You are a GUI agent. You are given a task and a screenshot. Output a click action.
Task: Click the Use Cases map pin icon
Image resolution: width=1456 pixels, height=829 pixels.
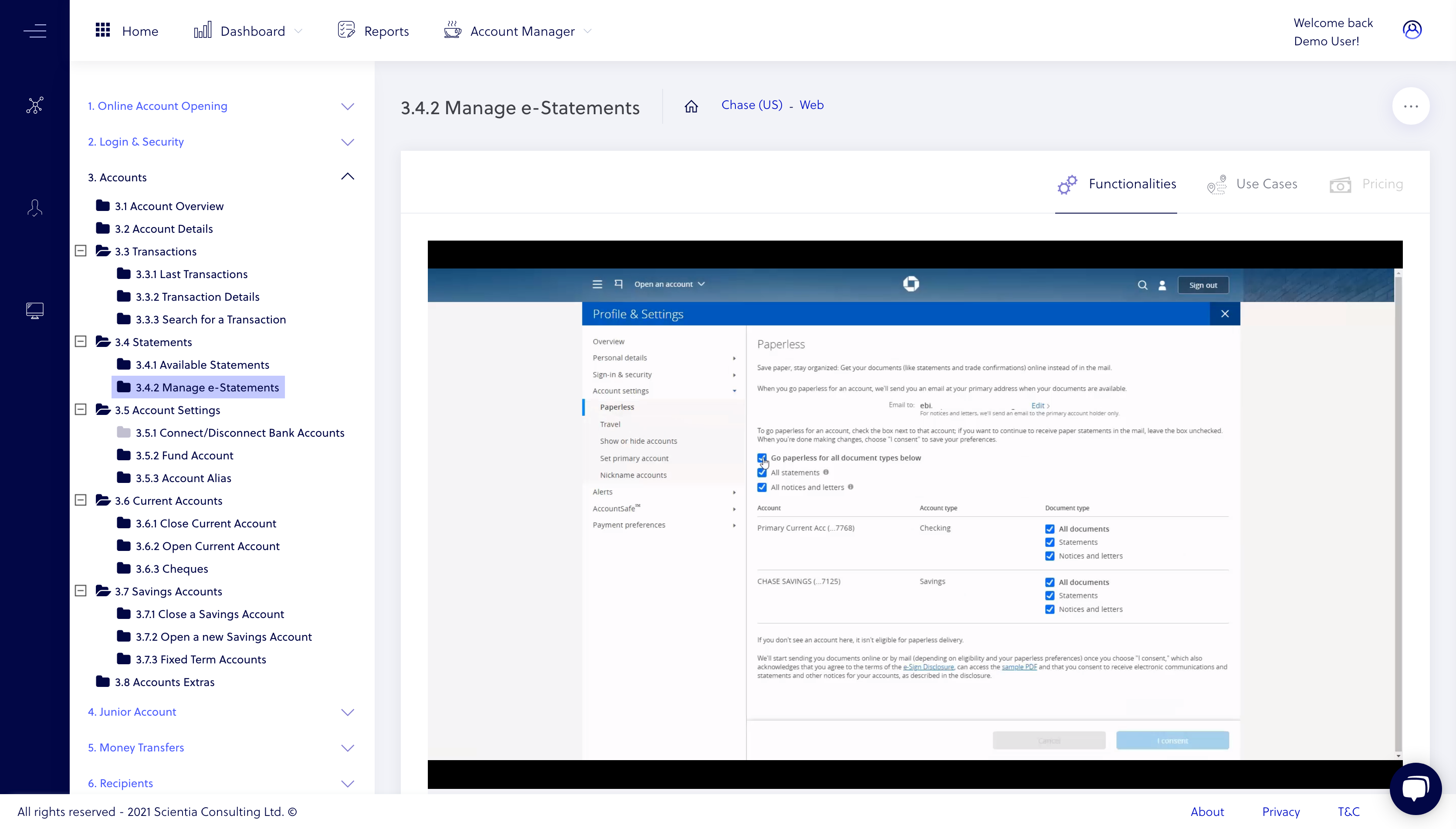click(x=1217, y=184)
